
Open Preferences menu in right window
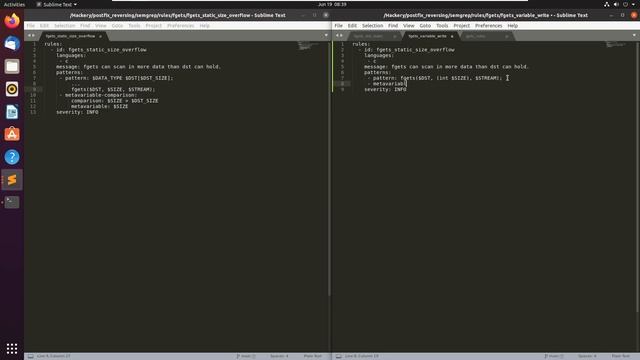click(x=489, y=26)
